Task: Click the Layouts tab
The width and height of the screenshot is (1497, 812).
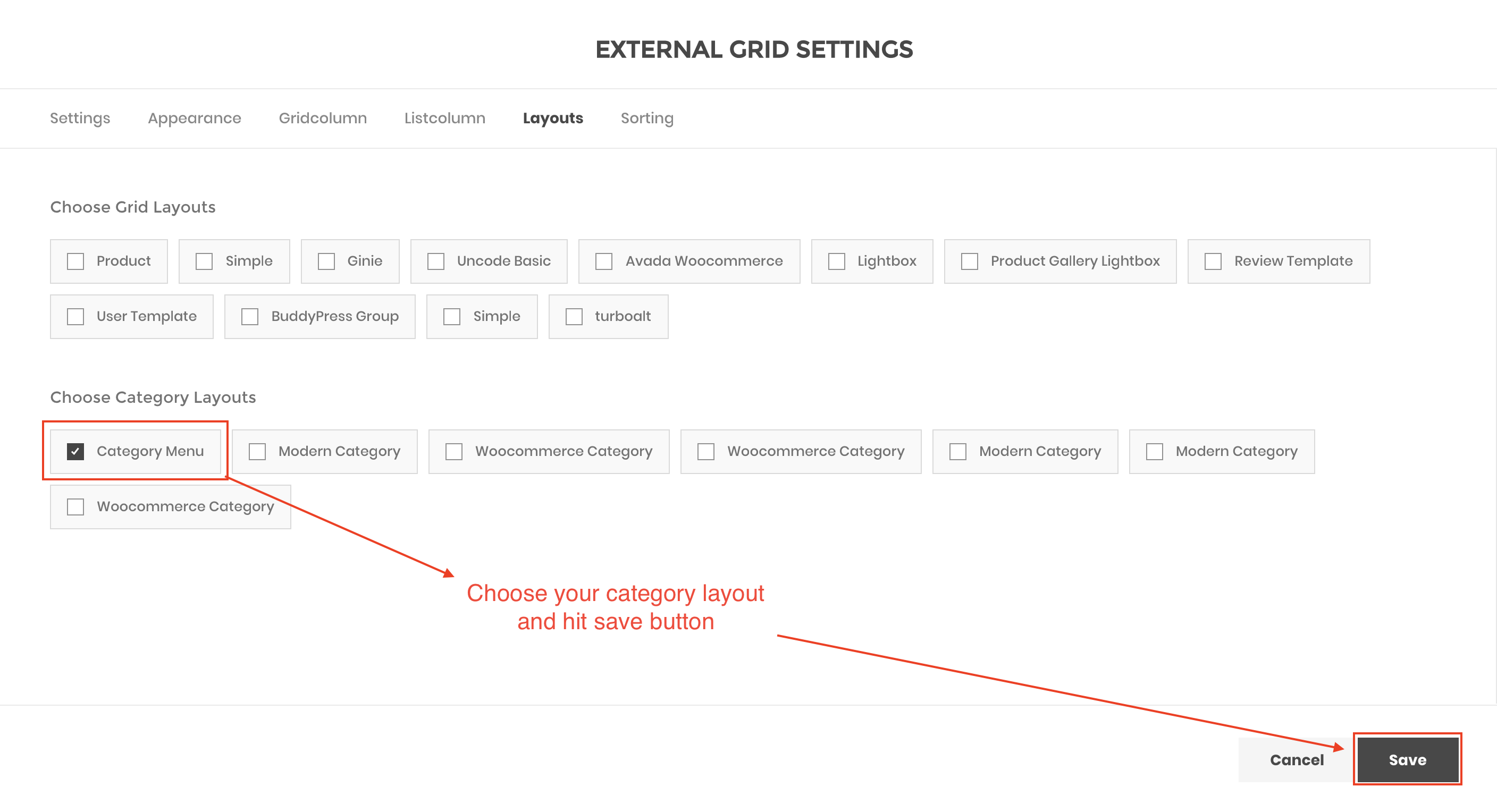Action: [553, 118]
